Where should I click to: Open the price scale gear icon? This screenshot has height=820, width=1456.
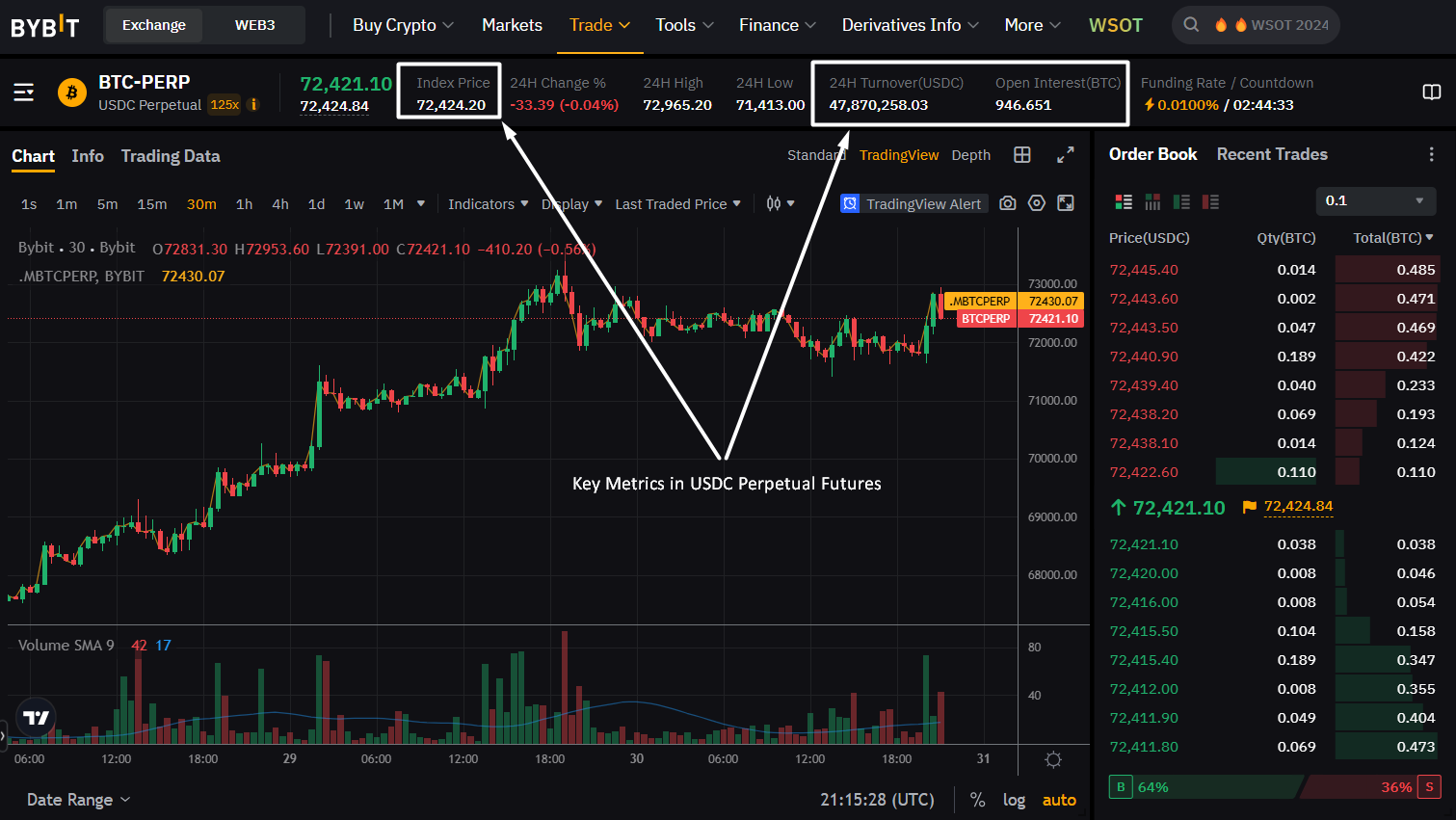(1053, 759)
